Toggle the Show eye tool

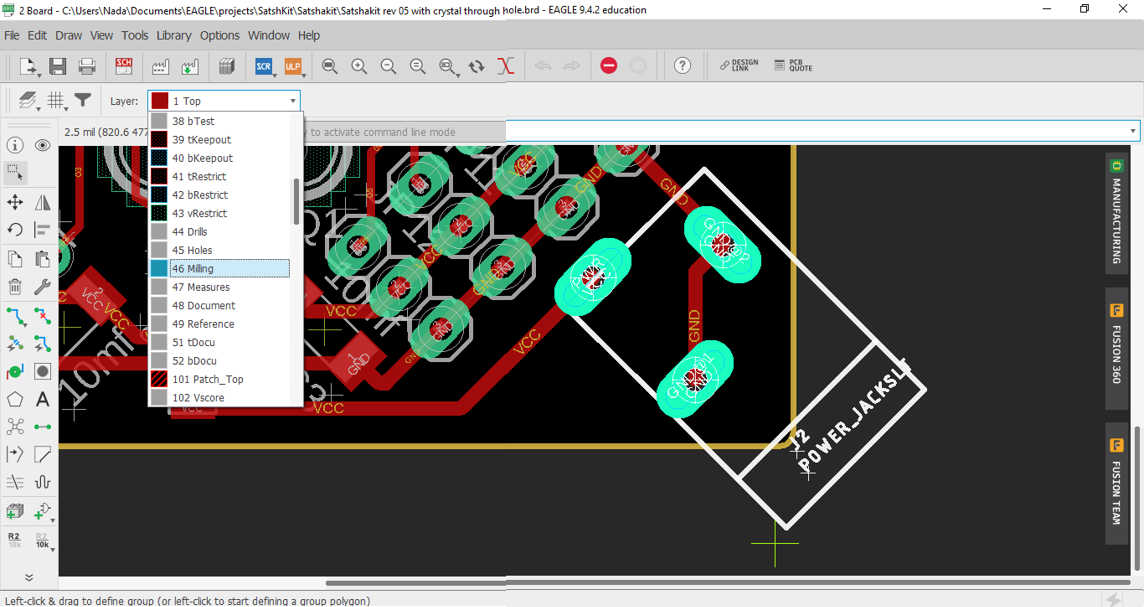coord(42,145)
